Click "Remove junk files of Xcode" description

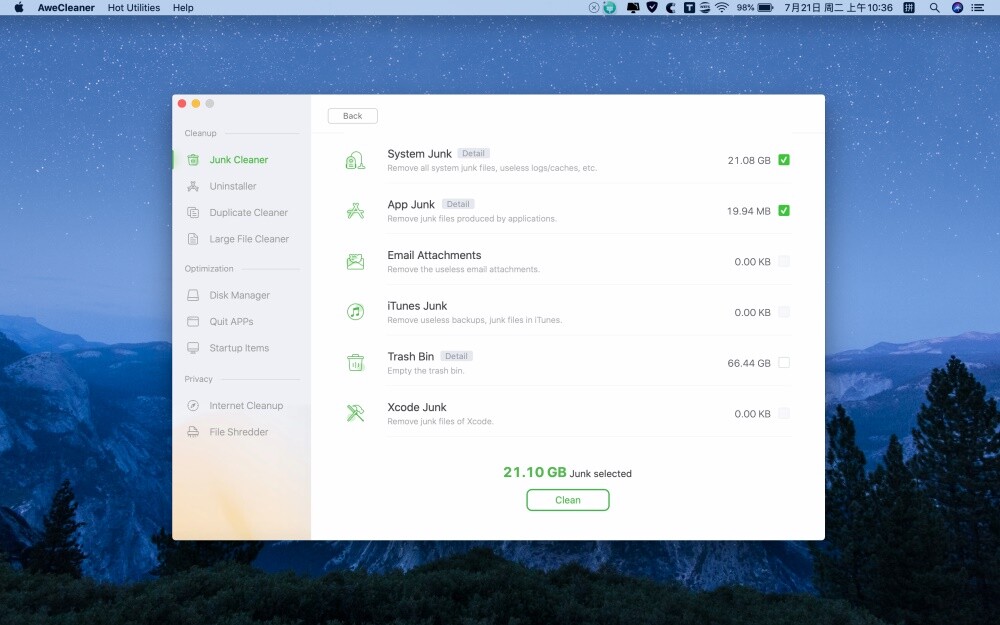pos(441,422)
